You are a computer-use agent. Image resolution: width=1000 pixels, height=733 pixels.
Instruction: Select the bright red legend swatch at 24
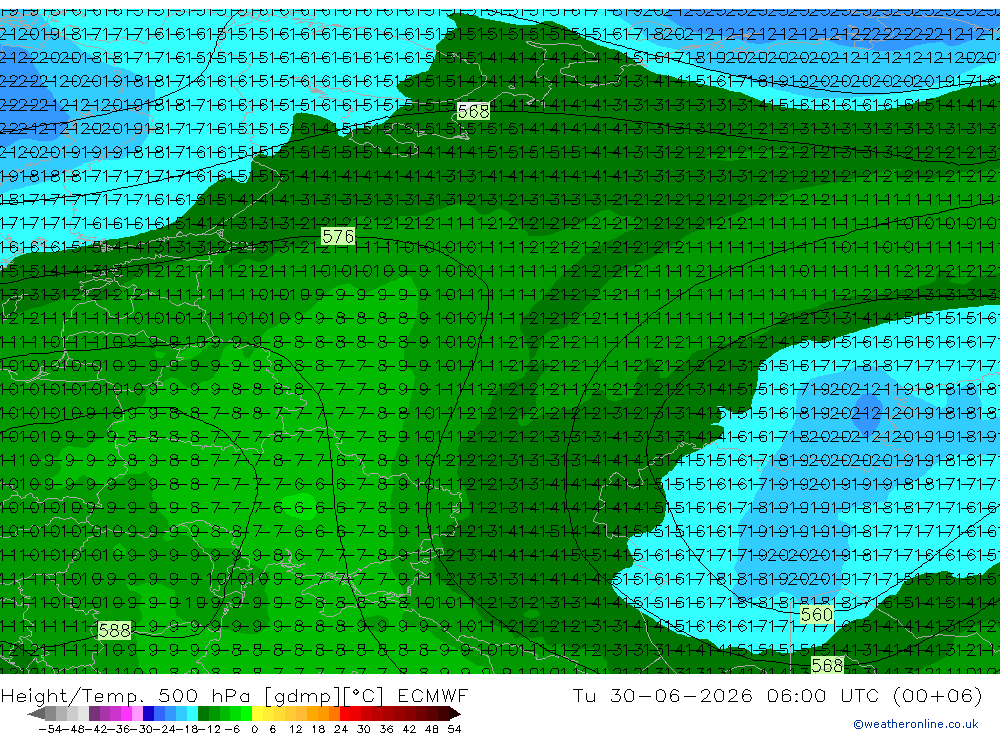(345, 714)
